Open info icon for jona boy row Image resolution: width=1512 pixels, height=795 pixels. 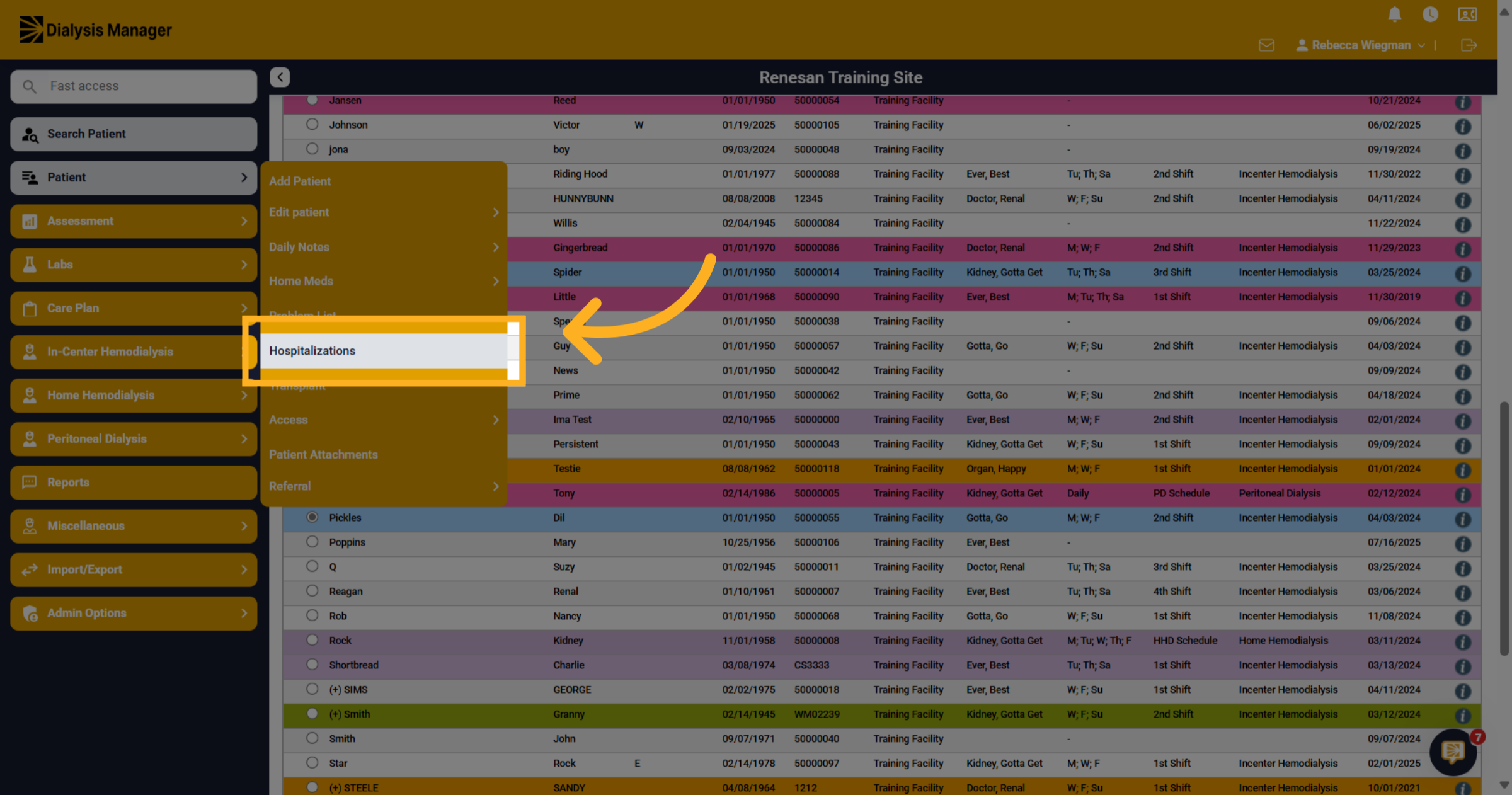tap(1463, 151)
